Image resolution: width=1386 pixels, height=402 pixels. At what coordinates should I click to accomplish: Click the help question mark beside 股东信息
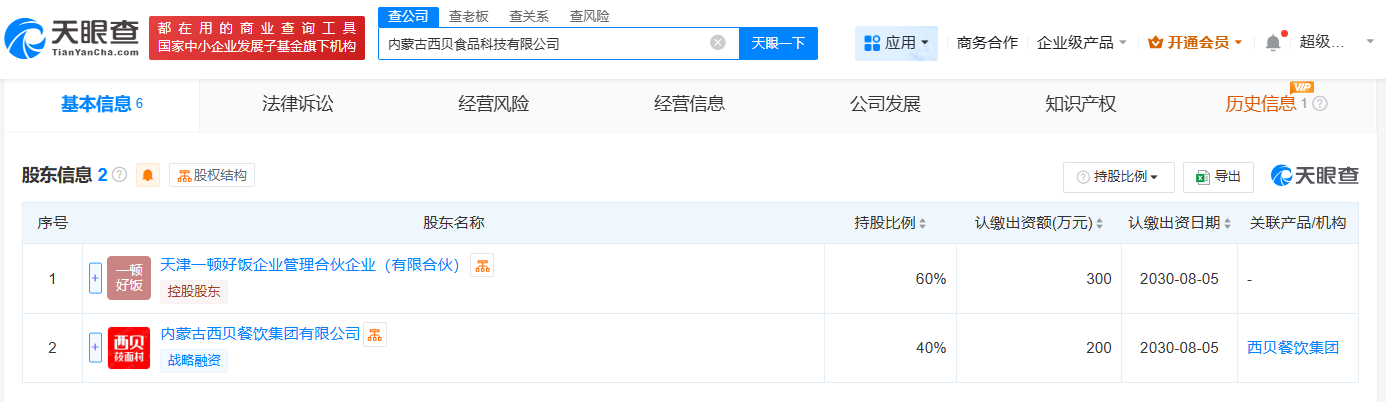click(120, 176)
